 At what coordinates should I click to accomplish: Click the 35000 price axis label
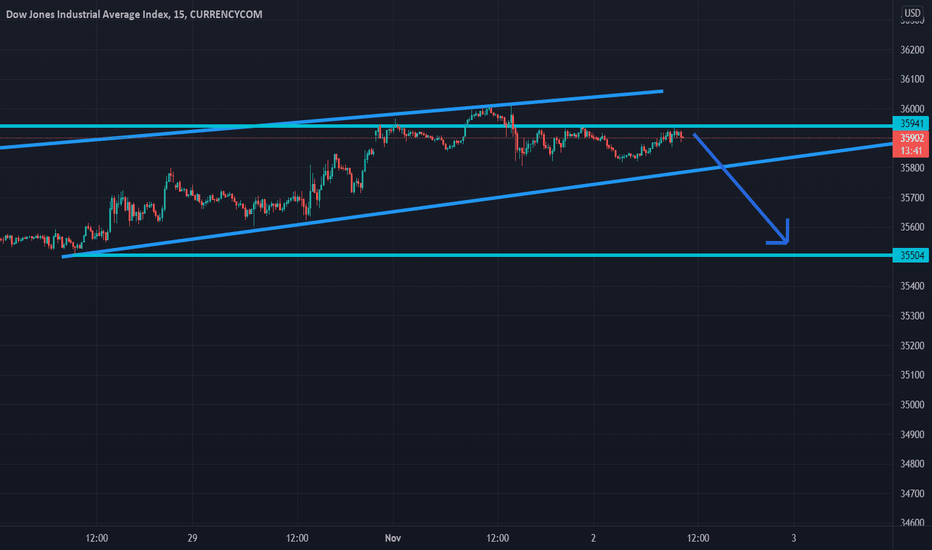tap(912, 404)
